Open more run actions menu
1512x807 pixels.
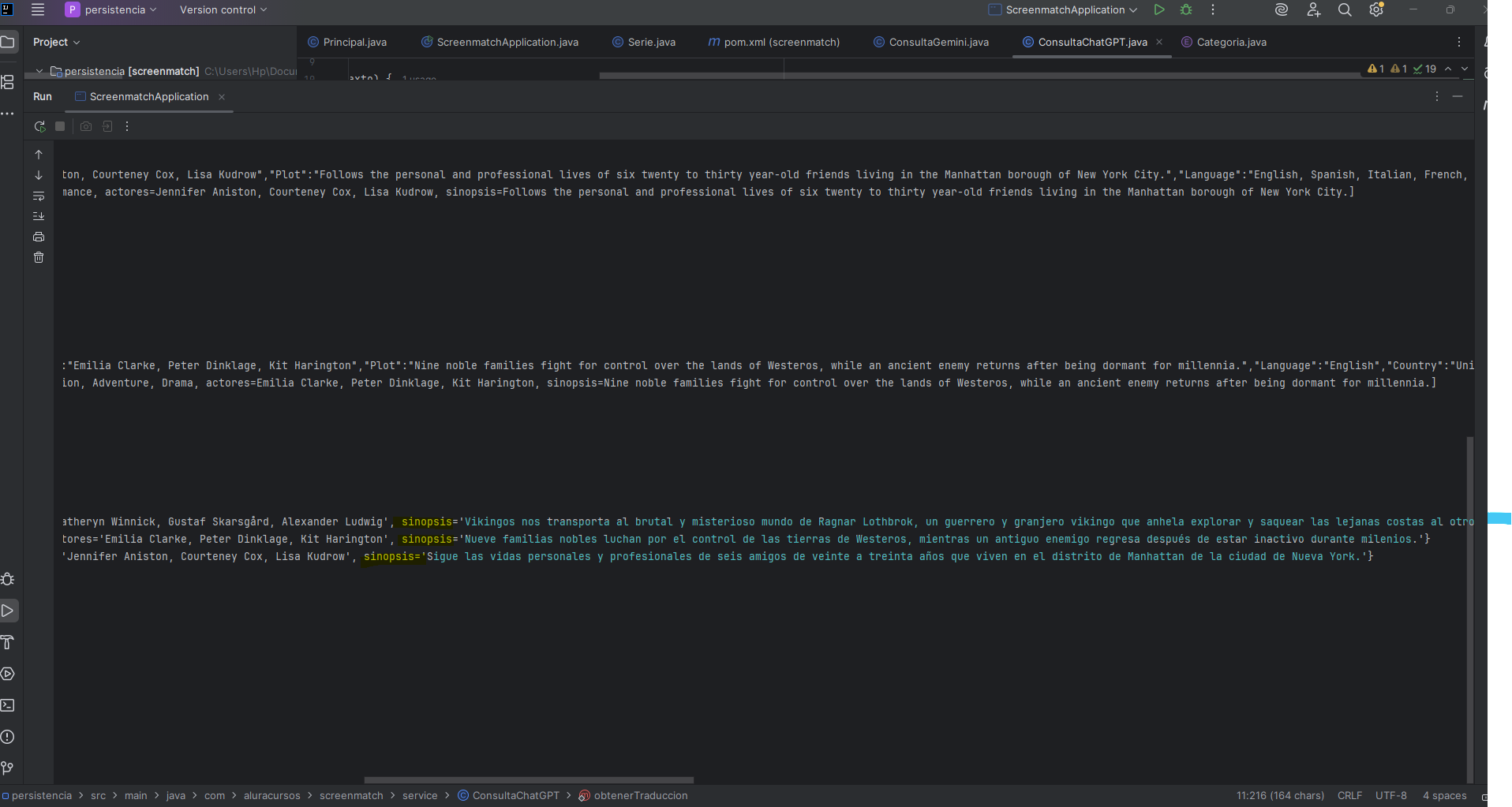point(1213,10)
